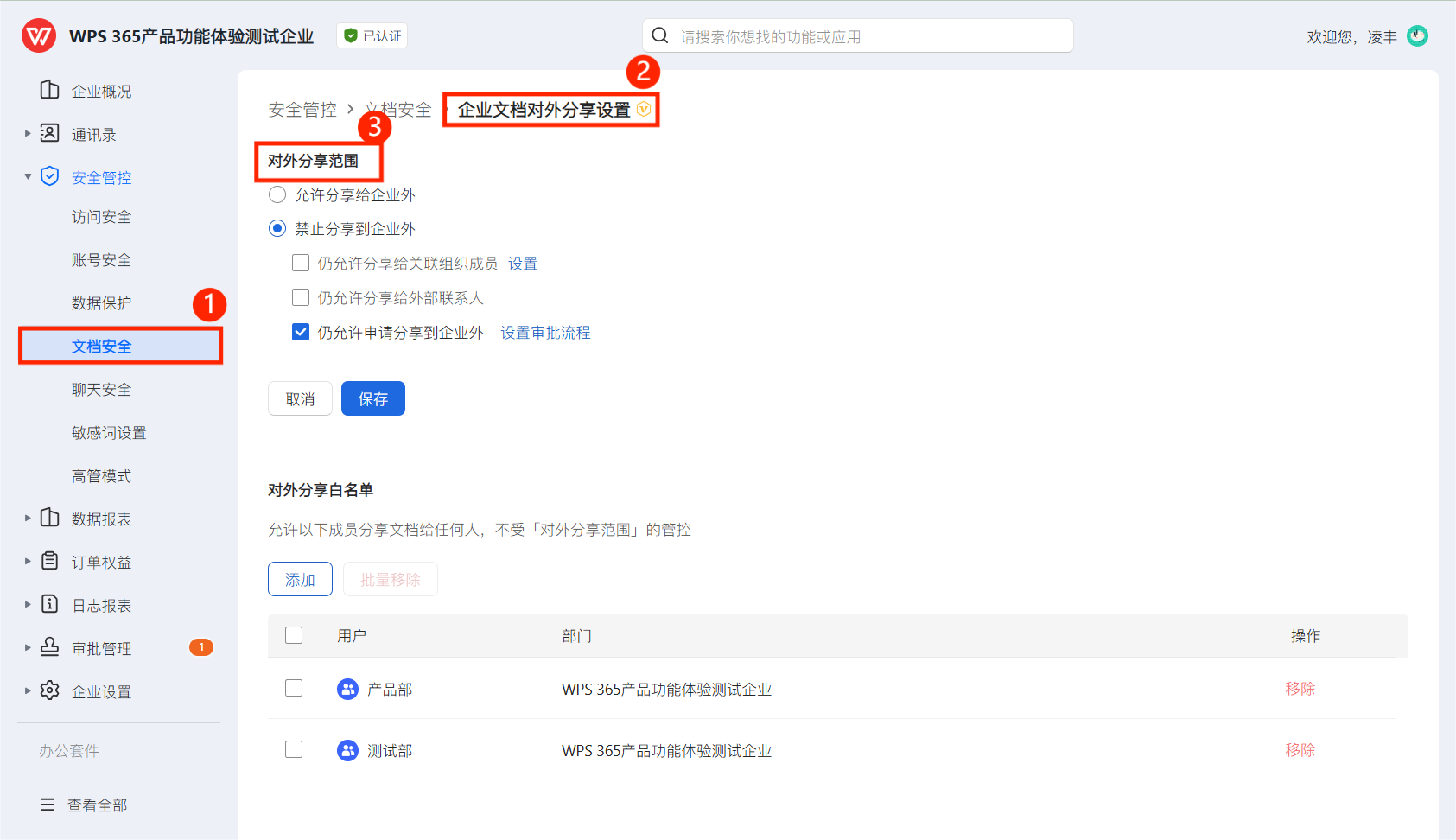This screenshot has width=1456, height=840.
Task: Click the 部门 column header
Action: (x=576, y=636)
